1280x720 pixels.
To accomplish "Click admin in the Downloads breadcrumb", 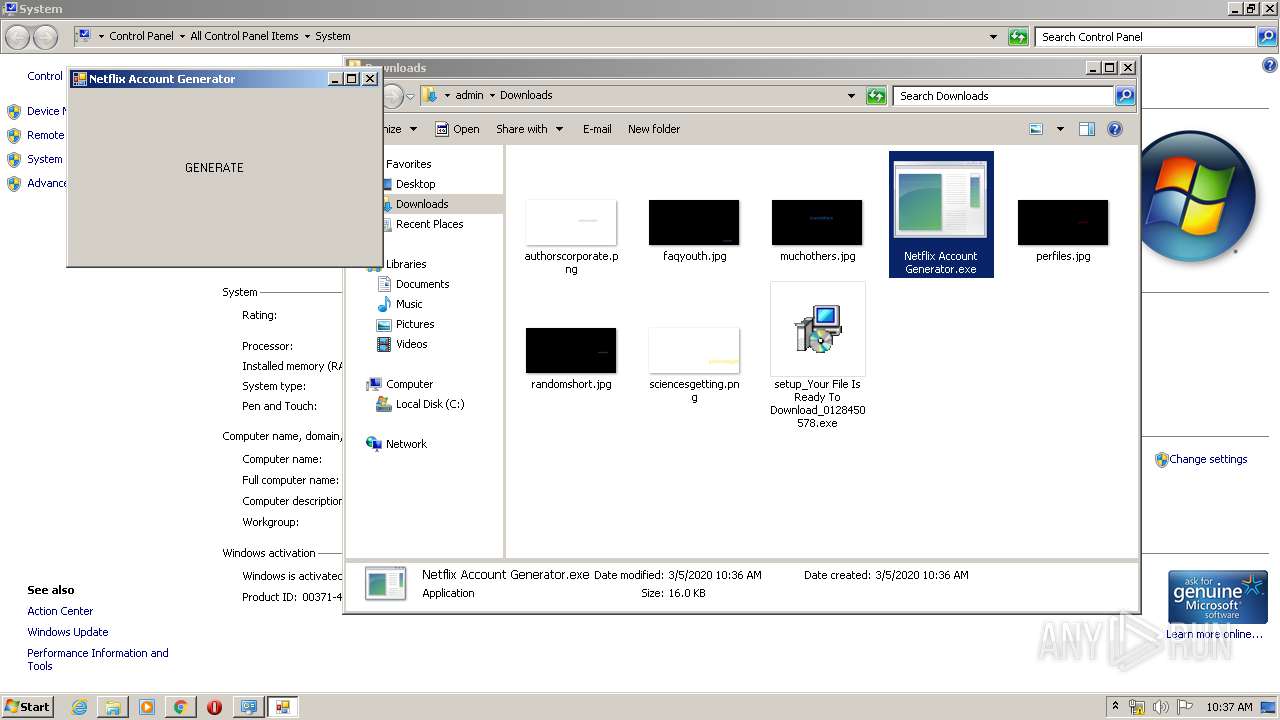I will (x=469, y=96).
